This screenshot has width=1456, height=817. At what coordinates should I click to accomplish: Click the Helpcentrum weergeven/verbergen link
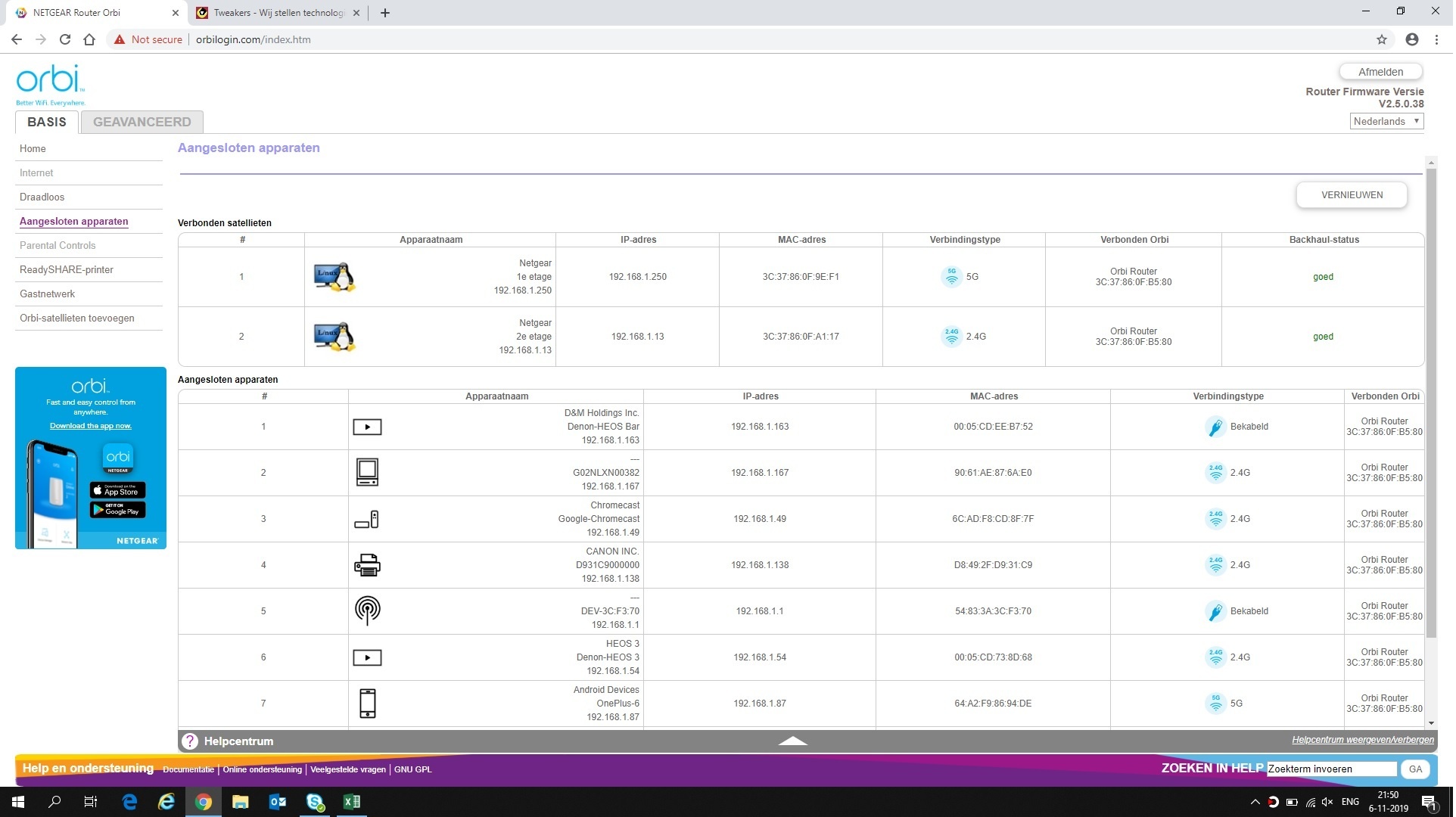1362,740
